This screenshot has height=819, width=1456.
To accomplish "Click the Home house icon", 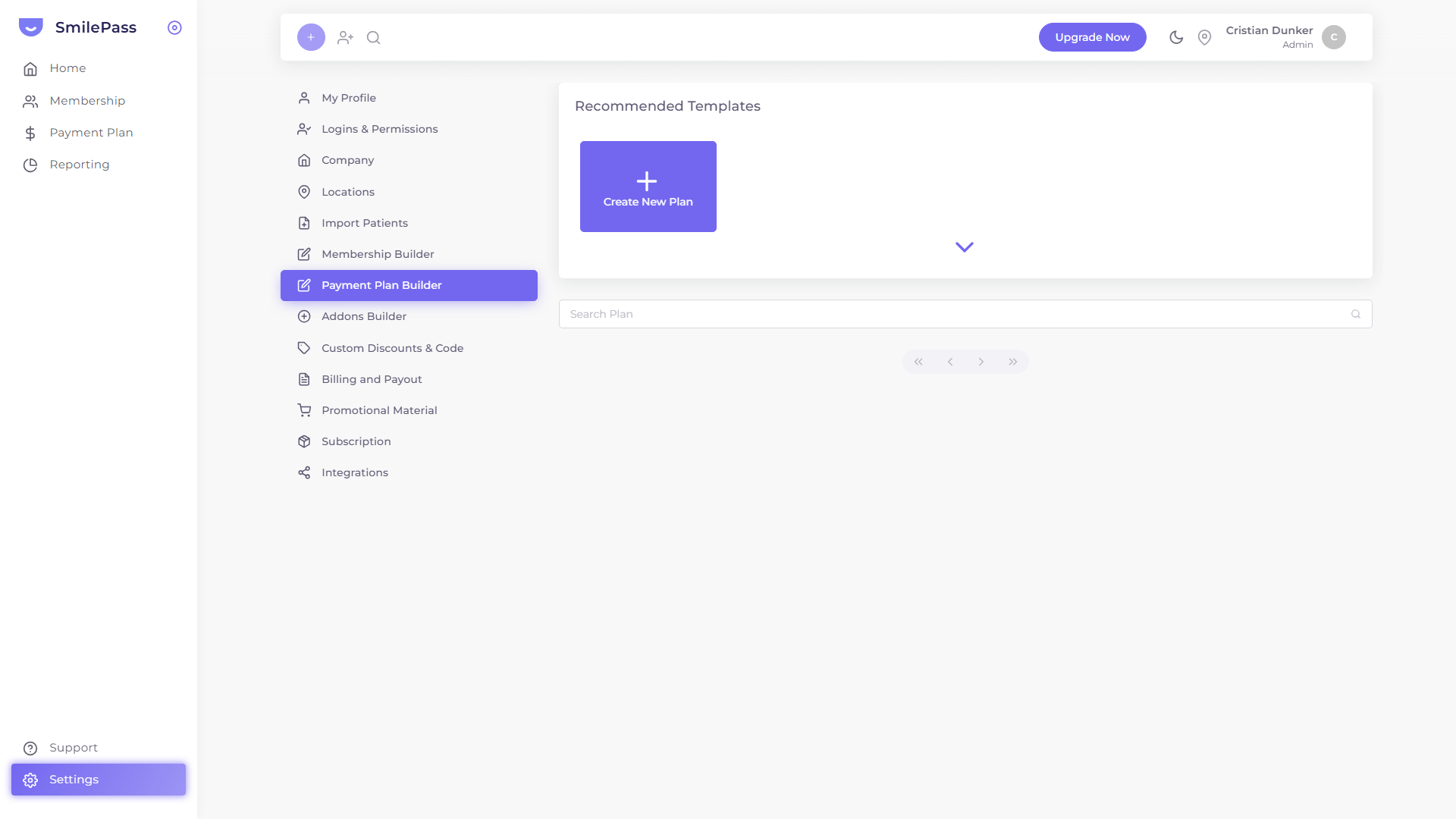I will [30, 69].
